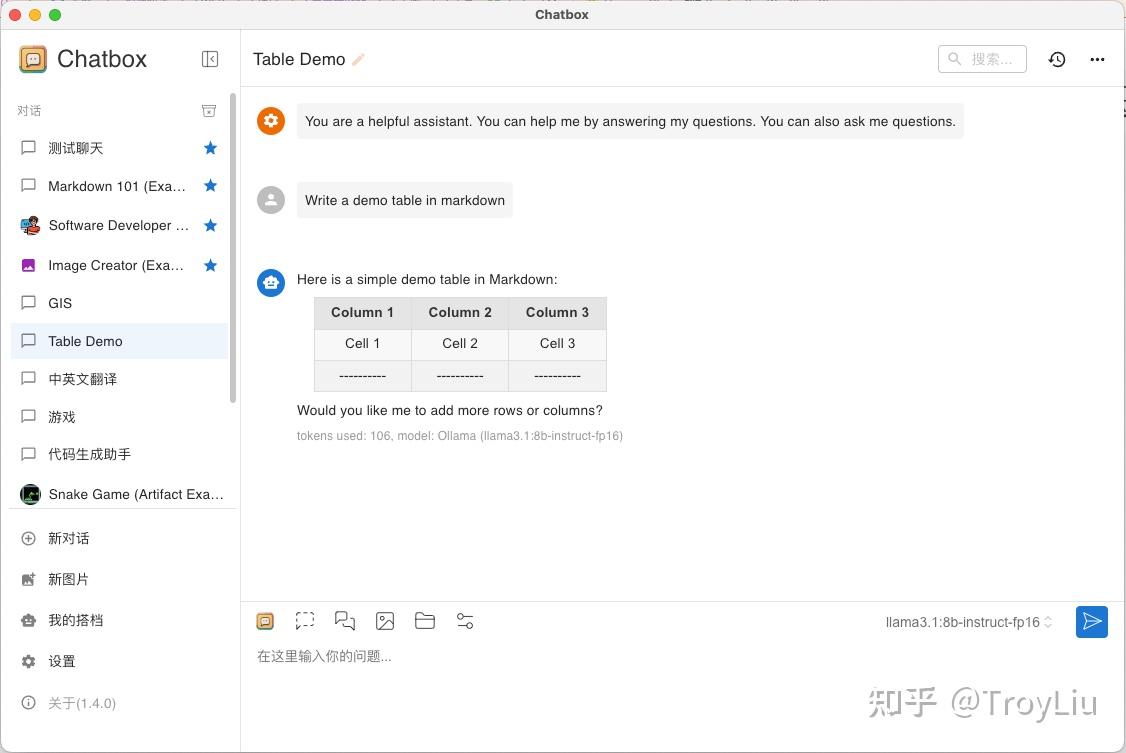Edit the Table Demo title with the pencil icon
Screen dimensions: 1126x753
(x=358, y=59)
